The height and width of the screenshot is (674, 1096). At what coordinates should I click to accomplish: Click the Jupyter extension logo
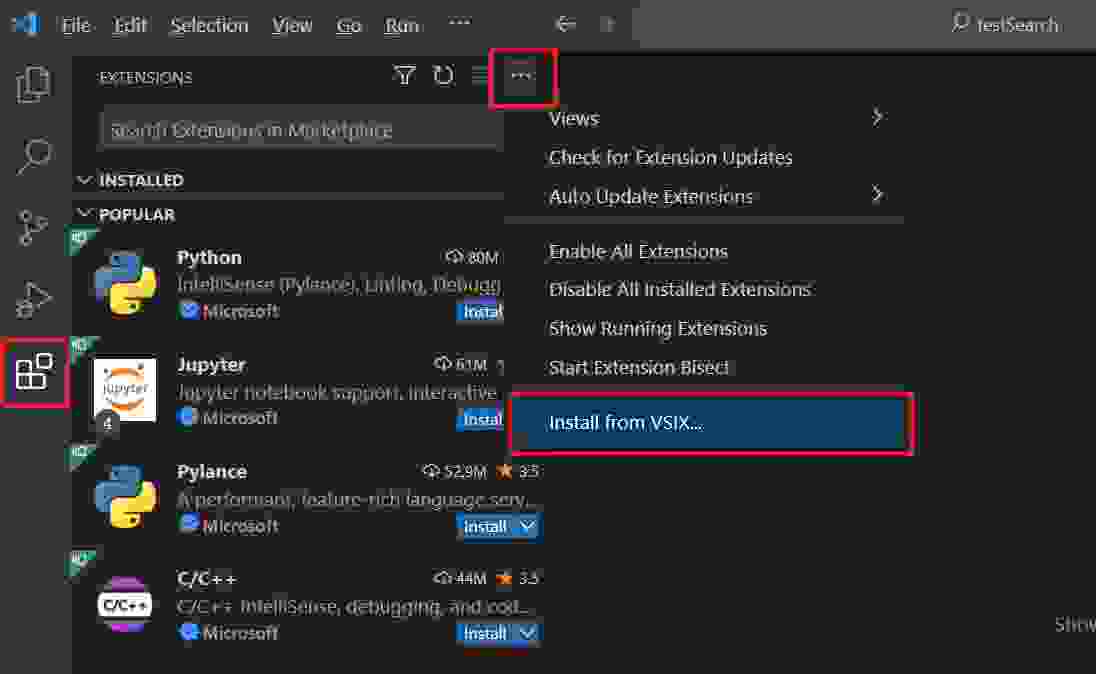[124, 389]
